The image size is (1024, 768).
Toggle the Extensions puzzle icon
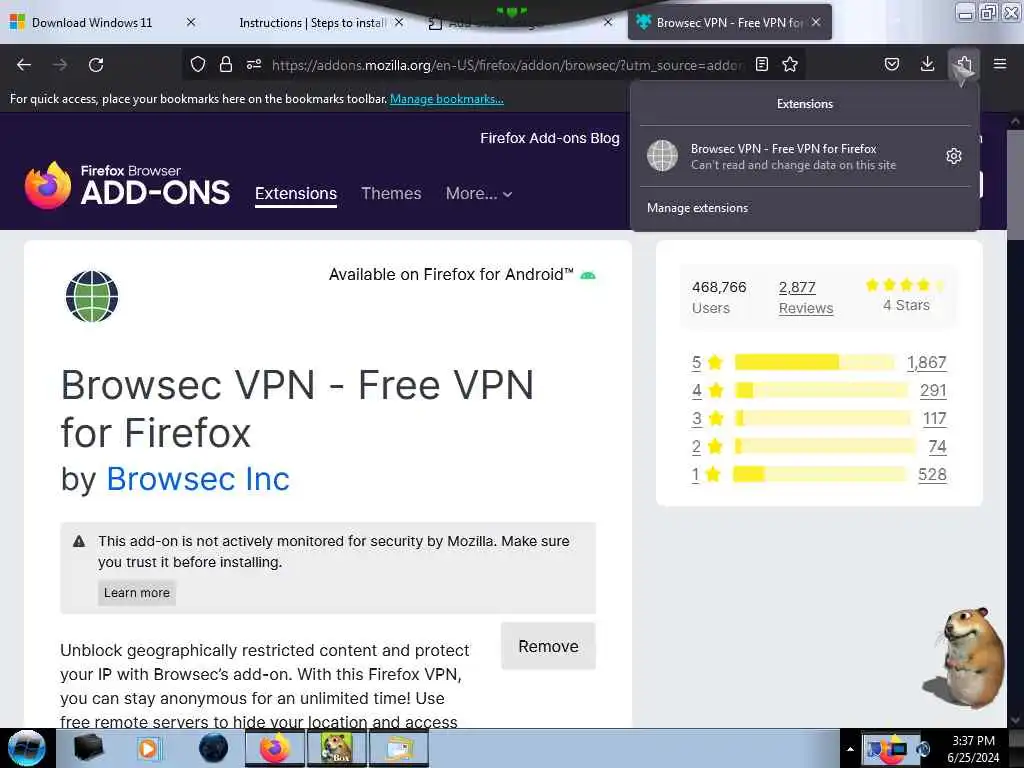pyautogui.click(x=964, y=64)
